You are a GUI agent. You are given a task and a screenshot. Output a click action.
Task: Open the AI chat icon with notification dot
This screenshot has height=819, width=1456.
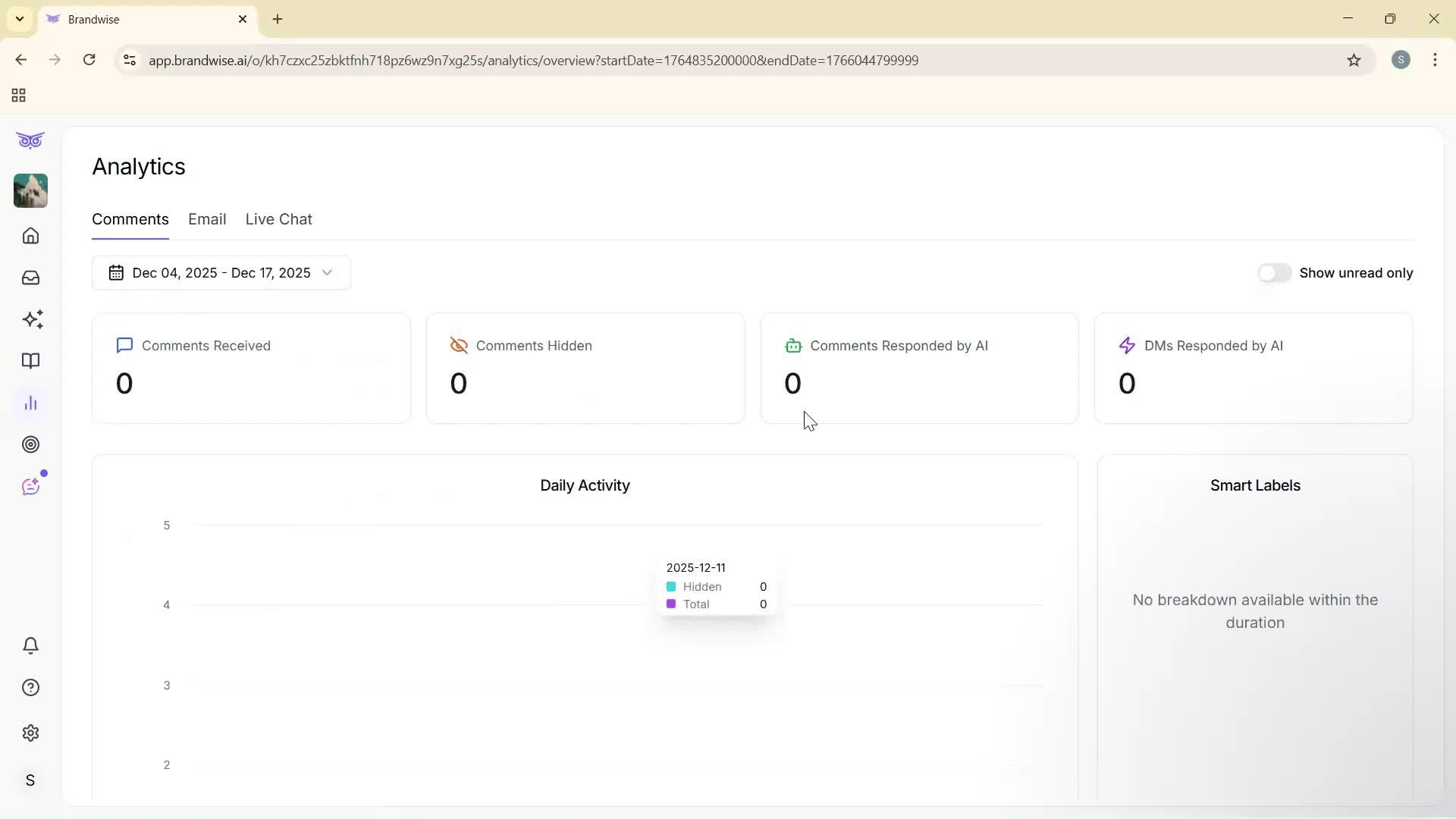31,486
